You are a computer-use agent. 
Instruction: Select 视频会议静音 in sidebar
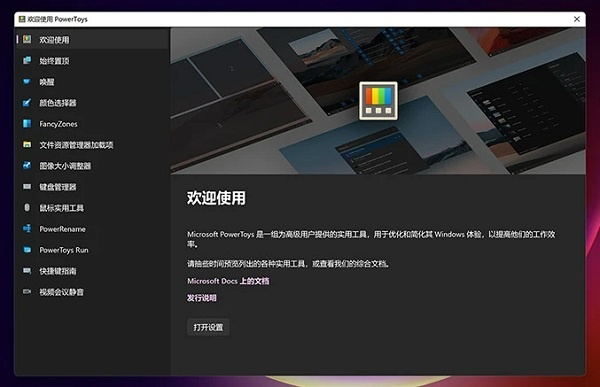point(92,292)
